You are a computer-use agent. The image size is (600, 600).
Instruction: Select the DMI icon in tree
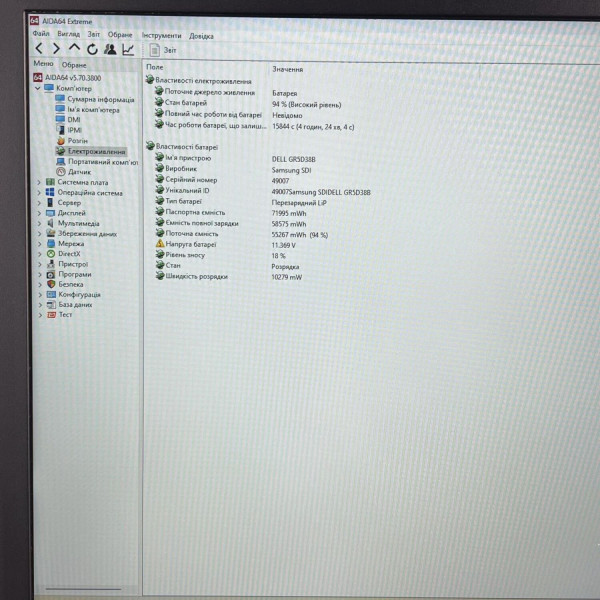[x=60, y=119]
